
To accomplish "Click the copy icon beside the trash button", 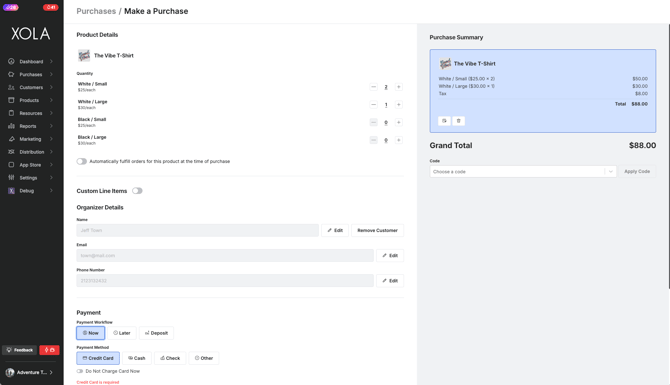I will (444, 121).
